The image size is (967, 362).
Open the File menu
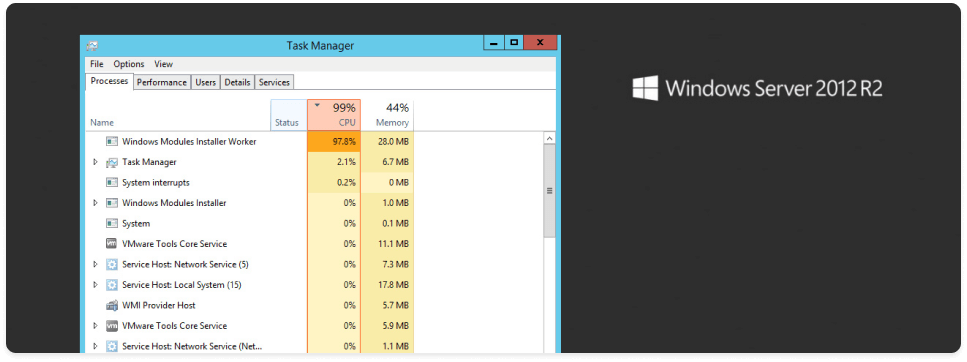pyautogui.click(x=97, y=64)
